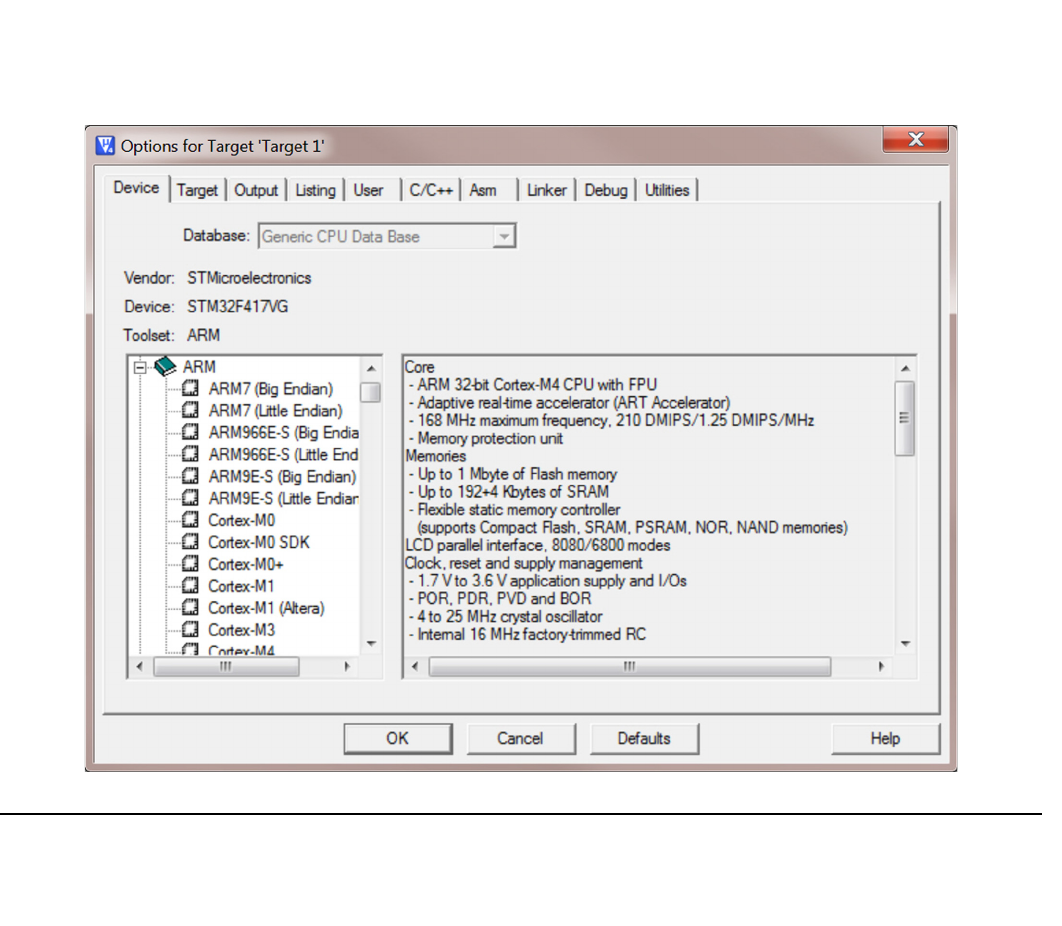
Task: Click chip icon beside plain Cortex-M1 entry
Action: (190, 585)
